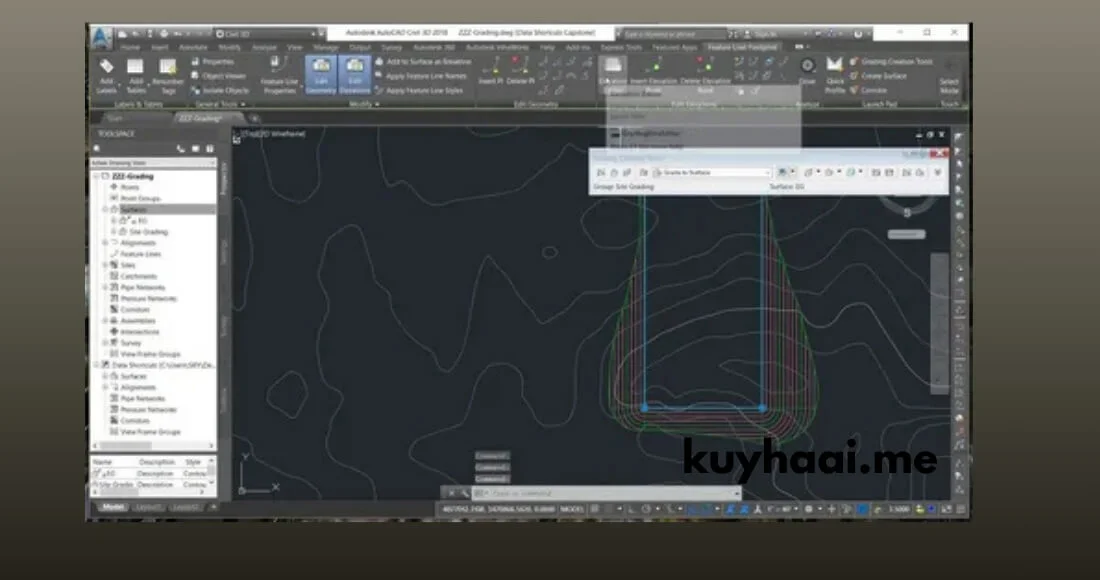
Task: Click the Print icon in quick access toolbar
Action: pyautogui.click(x=163, y=34)
